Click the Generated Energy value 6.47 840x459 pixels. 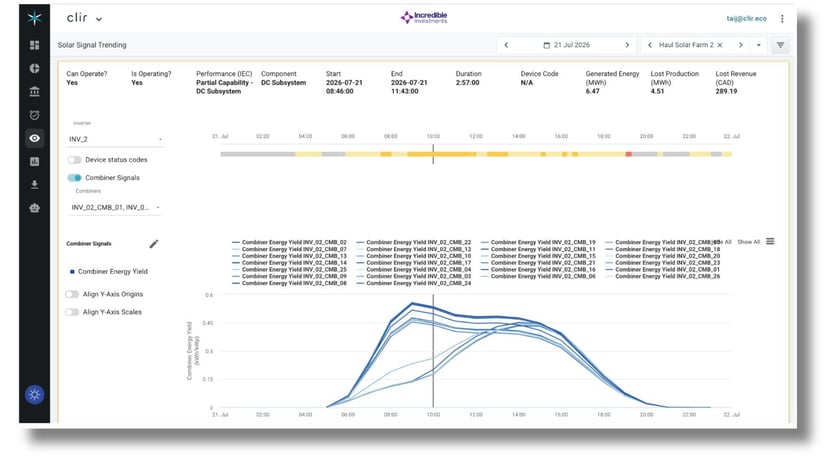[592, 92]
